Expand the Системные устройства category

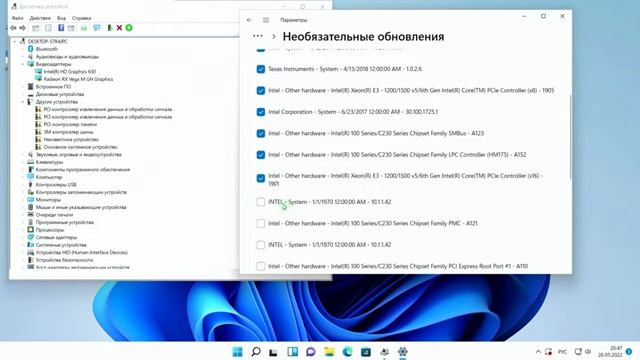point(23,245)
